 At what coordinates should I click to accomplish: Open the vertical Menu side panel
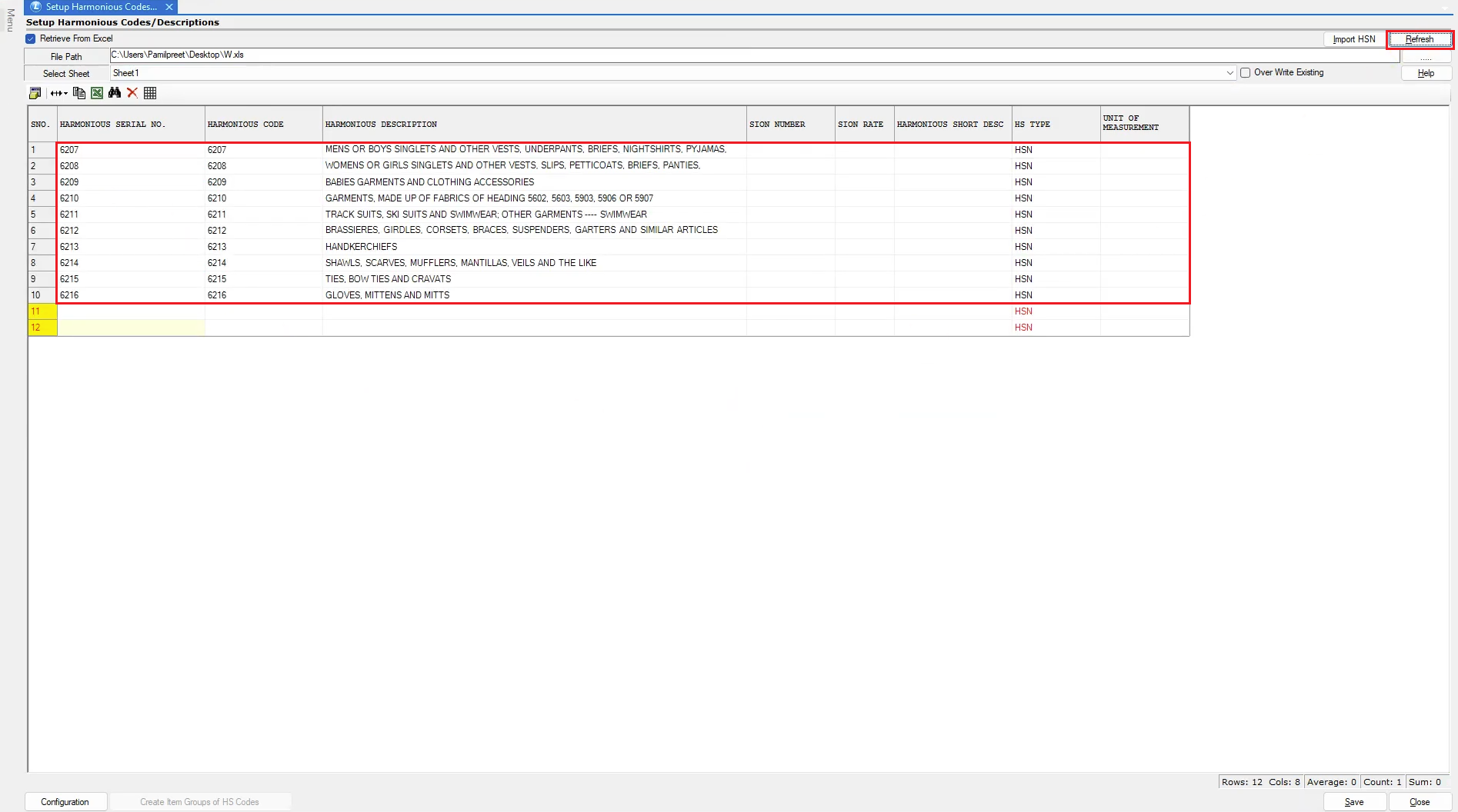(10, 20)
